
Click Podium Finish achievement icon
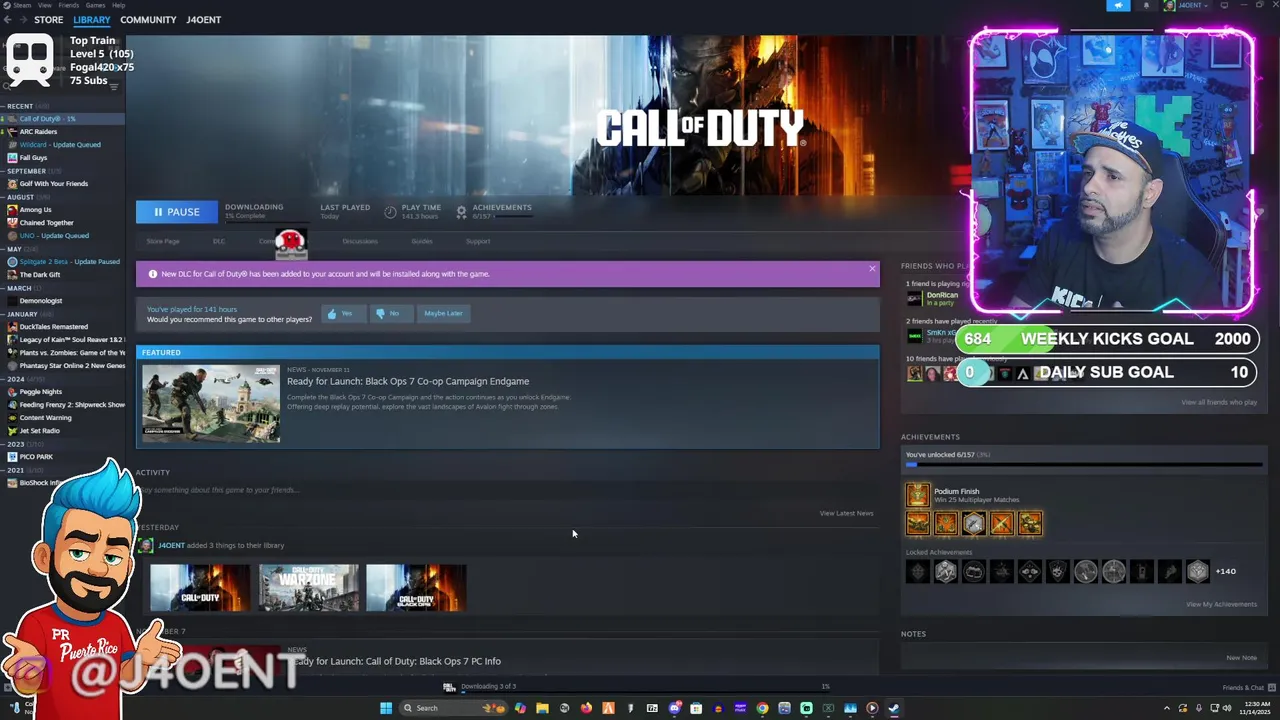[x=917, y=495]
